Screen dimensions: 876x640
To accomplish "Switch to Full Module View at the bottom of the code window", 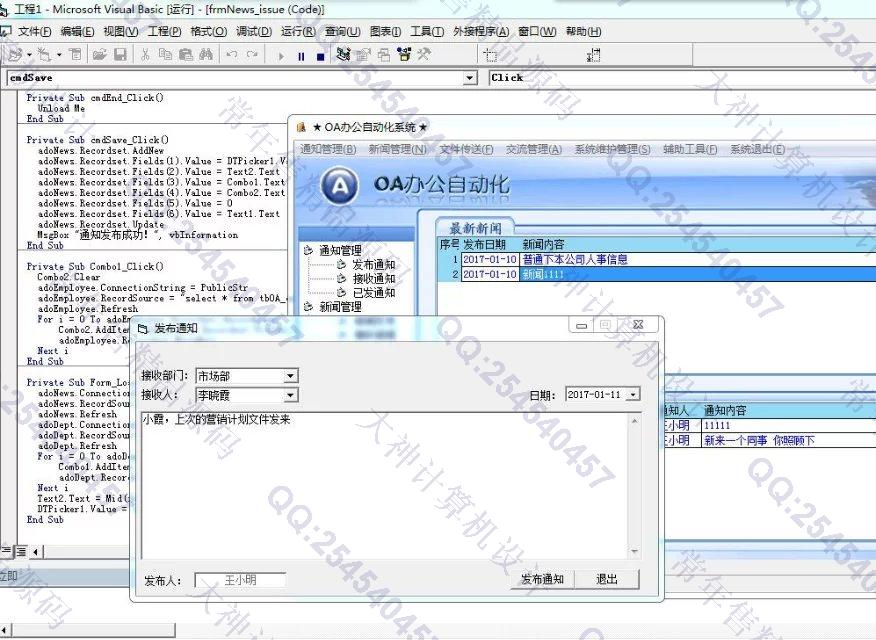I will (21, 552).
